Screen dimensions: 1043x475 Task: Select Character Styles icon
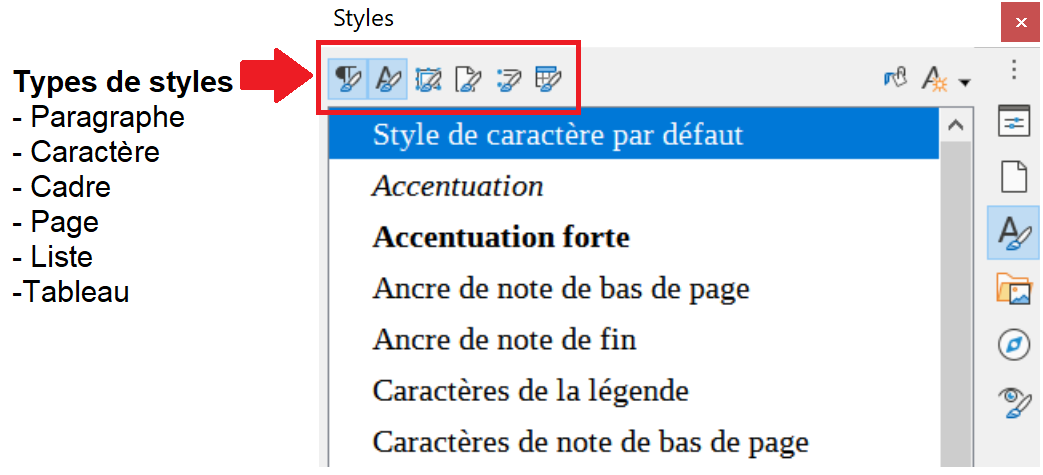[388, 79]
